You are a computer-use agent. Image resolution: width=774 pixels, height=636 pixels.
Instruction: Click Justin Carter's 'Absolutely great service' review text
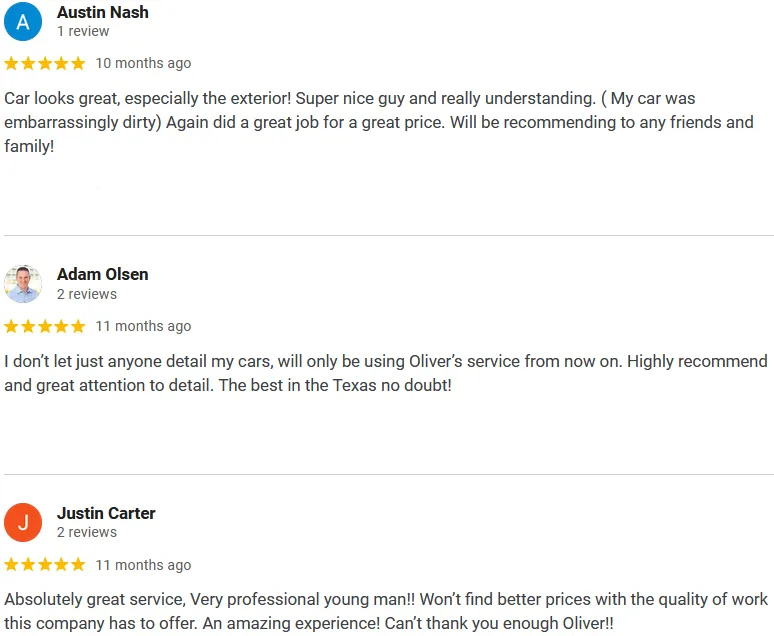coord(386,611)
